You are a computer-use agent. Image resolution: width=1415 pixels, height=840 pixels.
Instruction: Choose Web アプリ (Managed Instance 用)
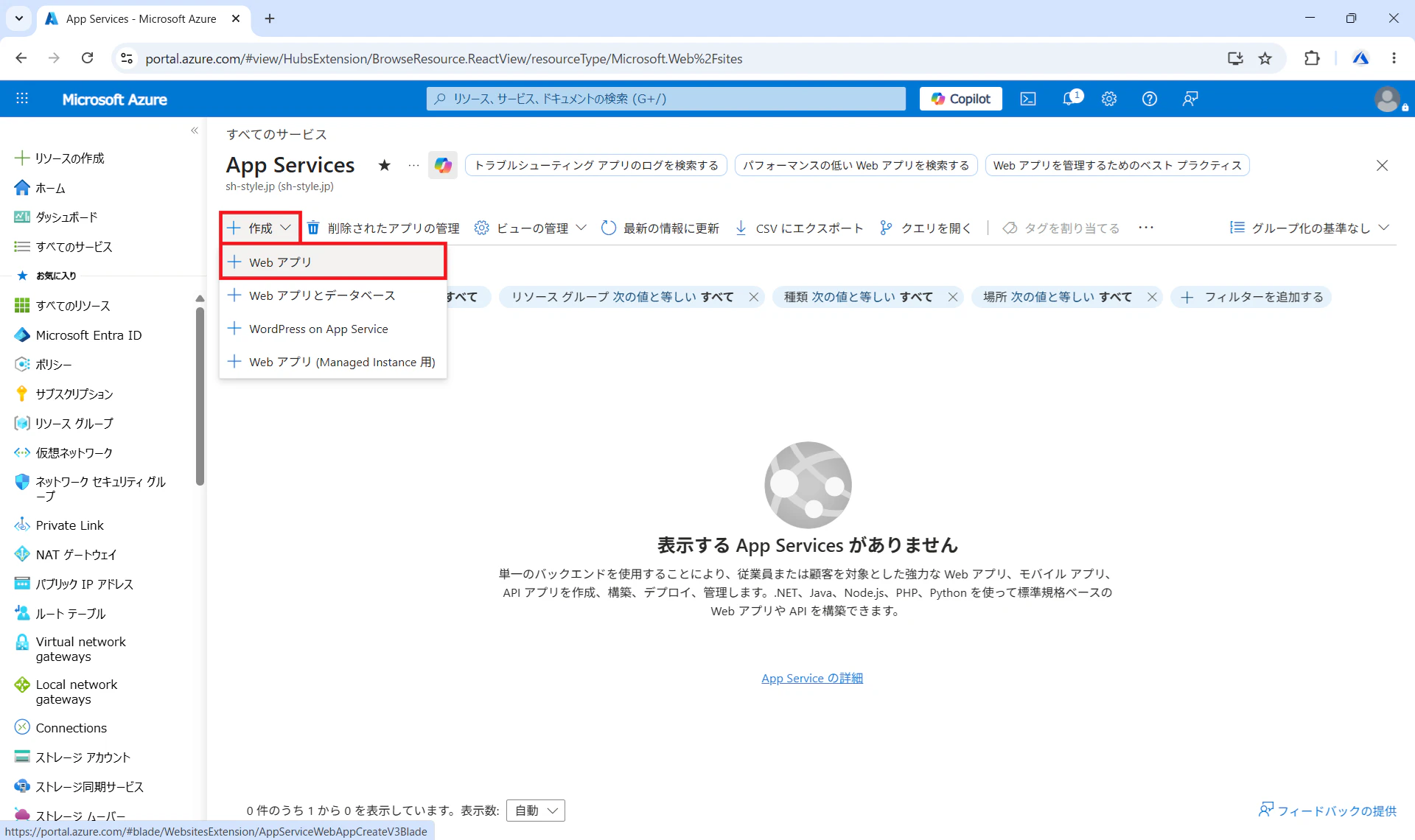click(x=333, y=362)
